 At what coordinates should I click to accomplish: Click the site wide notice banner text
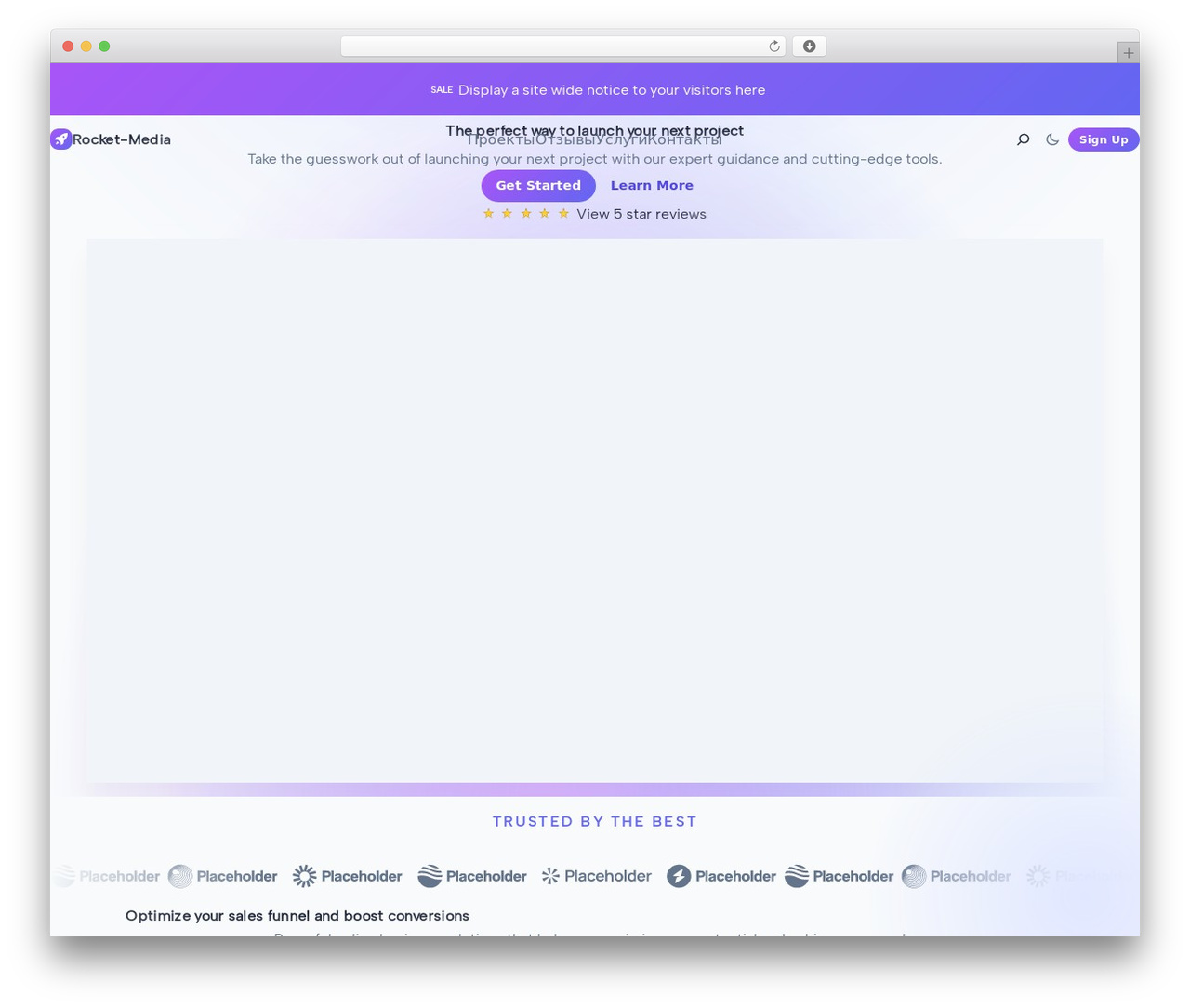(612, 90)
